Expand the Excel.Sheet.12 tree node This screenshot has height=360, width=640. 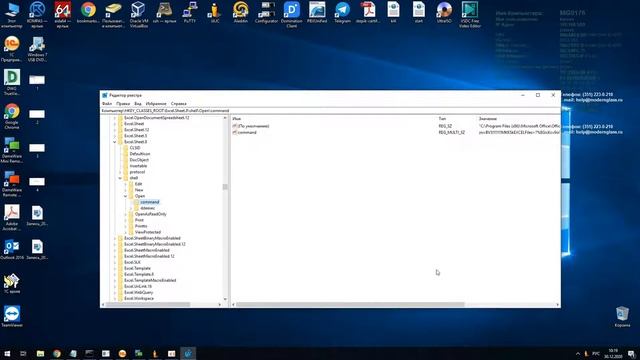coord(115,130)
